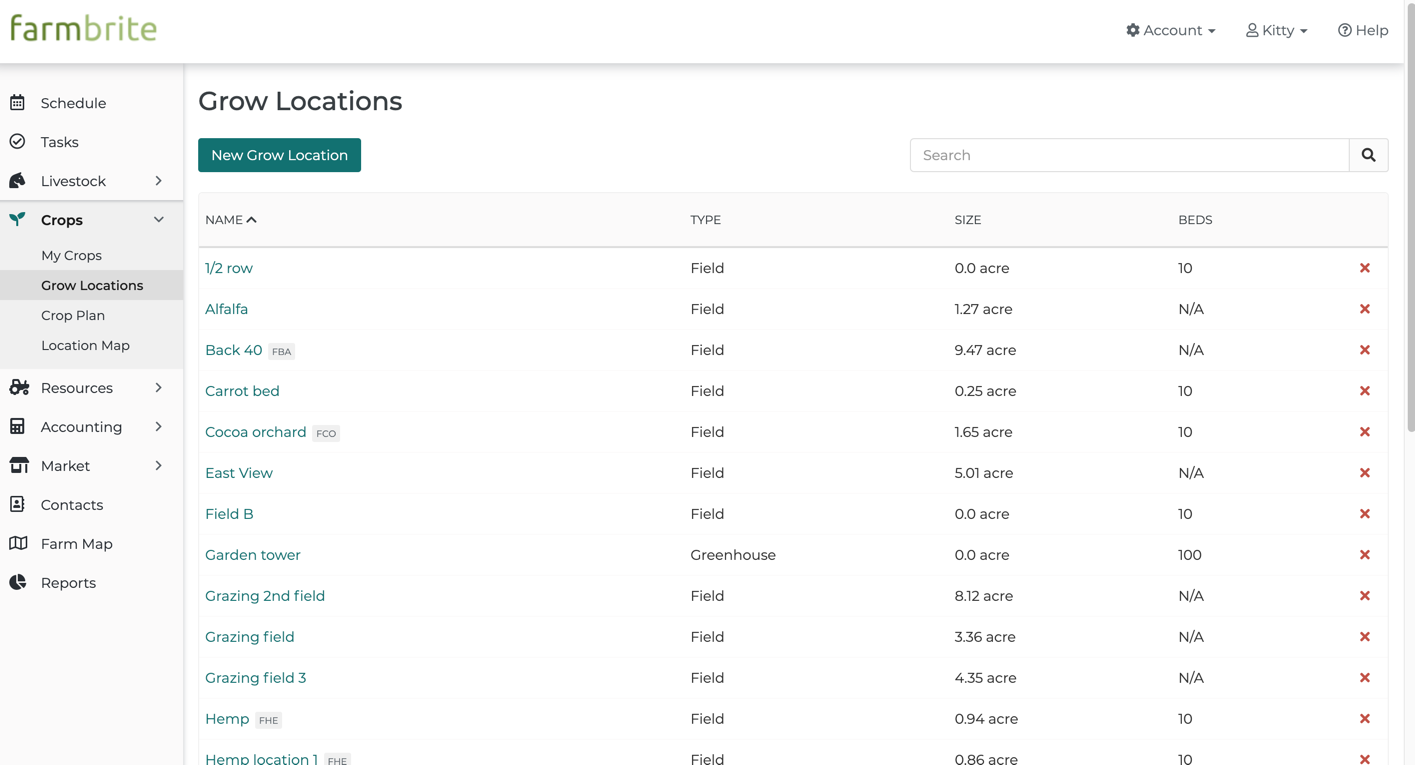Collapse the Crops sidebar section
The width and height of the screenshot is (1415, 765).
(158, 220)
